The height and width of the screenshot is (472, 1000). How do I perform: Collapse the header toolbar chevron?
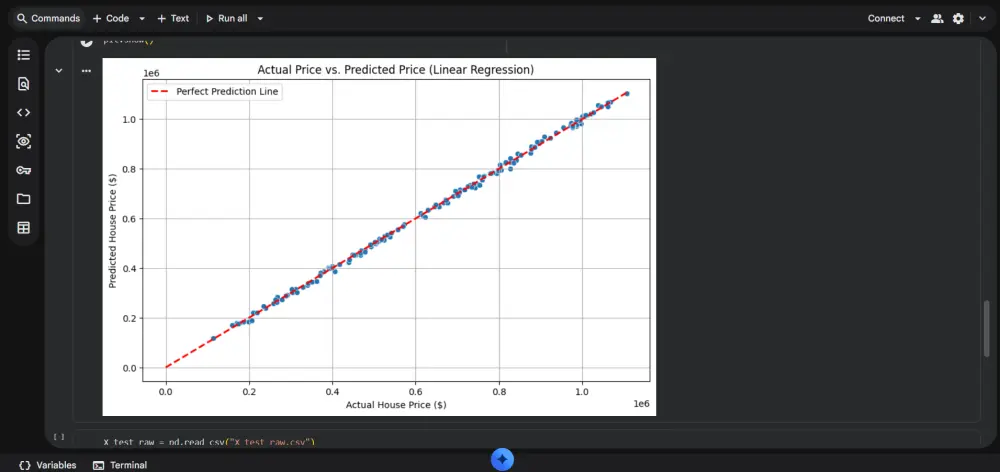[x=982, y=18]
